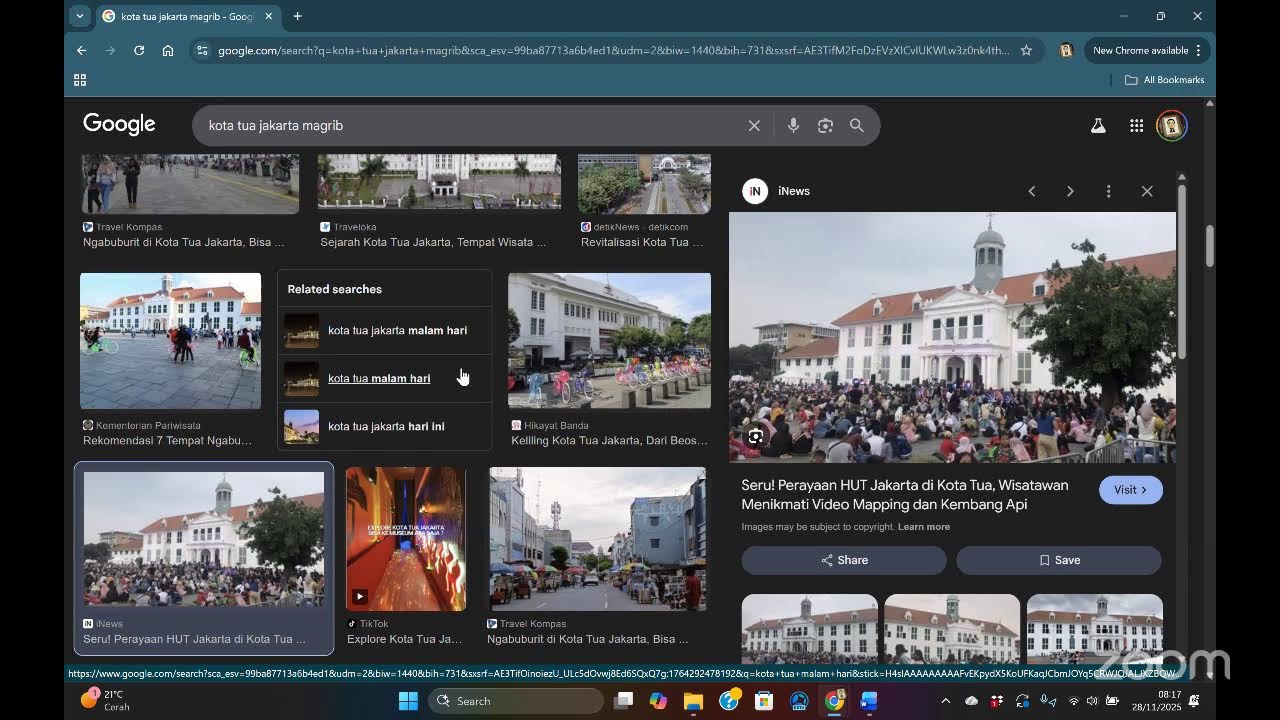The height and width of the screenshot is (720, 1280).
Task: Open File Explorer from the taskbar
Action: (693, 701)
